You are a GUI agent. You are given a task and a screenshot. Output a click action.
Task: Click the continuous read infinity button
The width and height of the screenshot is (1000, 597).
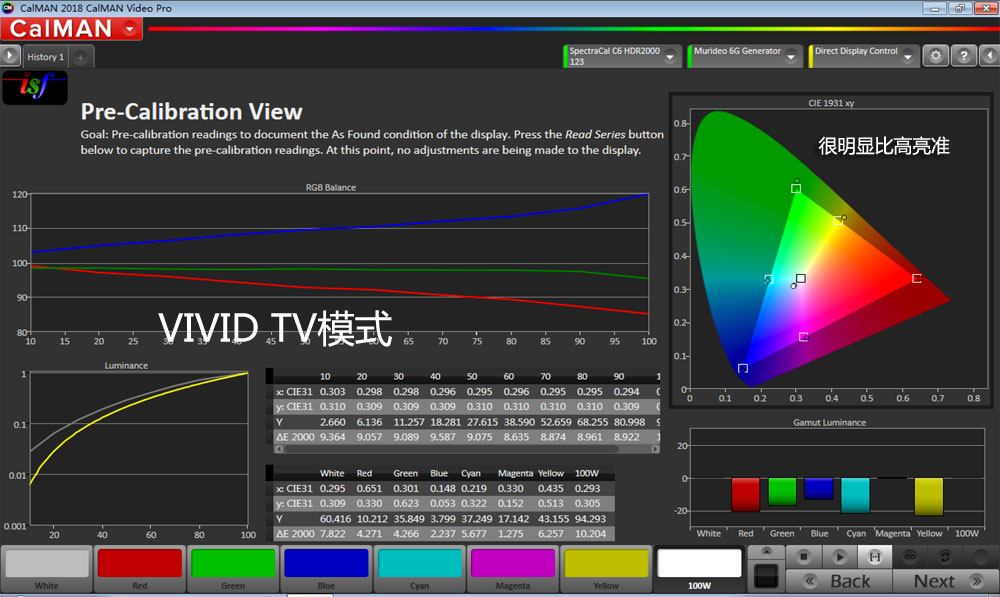tap(910, 557)
